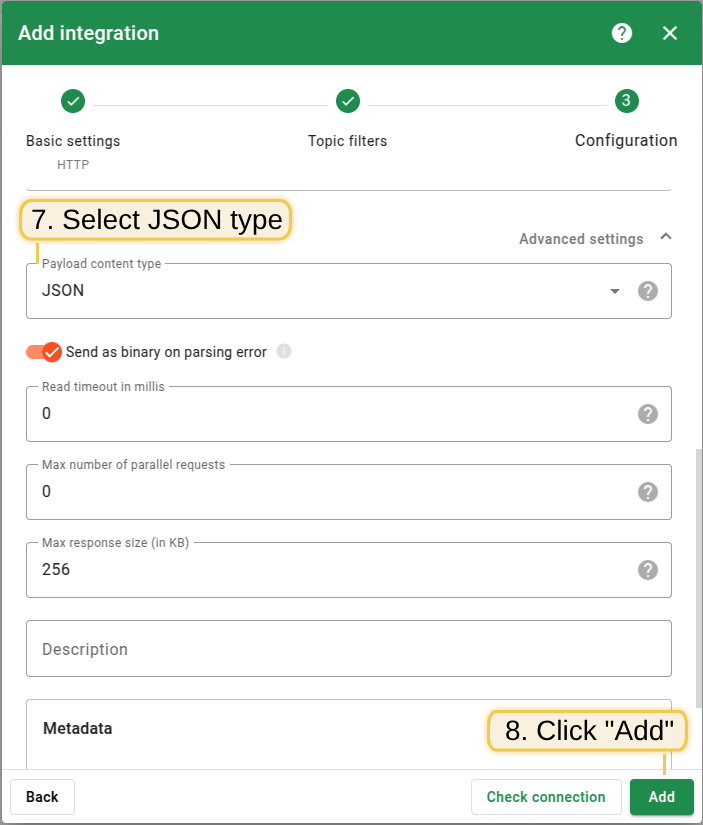The image size is (703, 825).
Task: Click the Topic filters step checkmark
Action: [348, 101]
